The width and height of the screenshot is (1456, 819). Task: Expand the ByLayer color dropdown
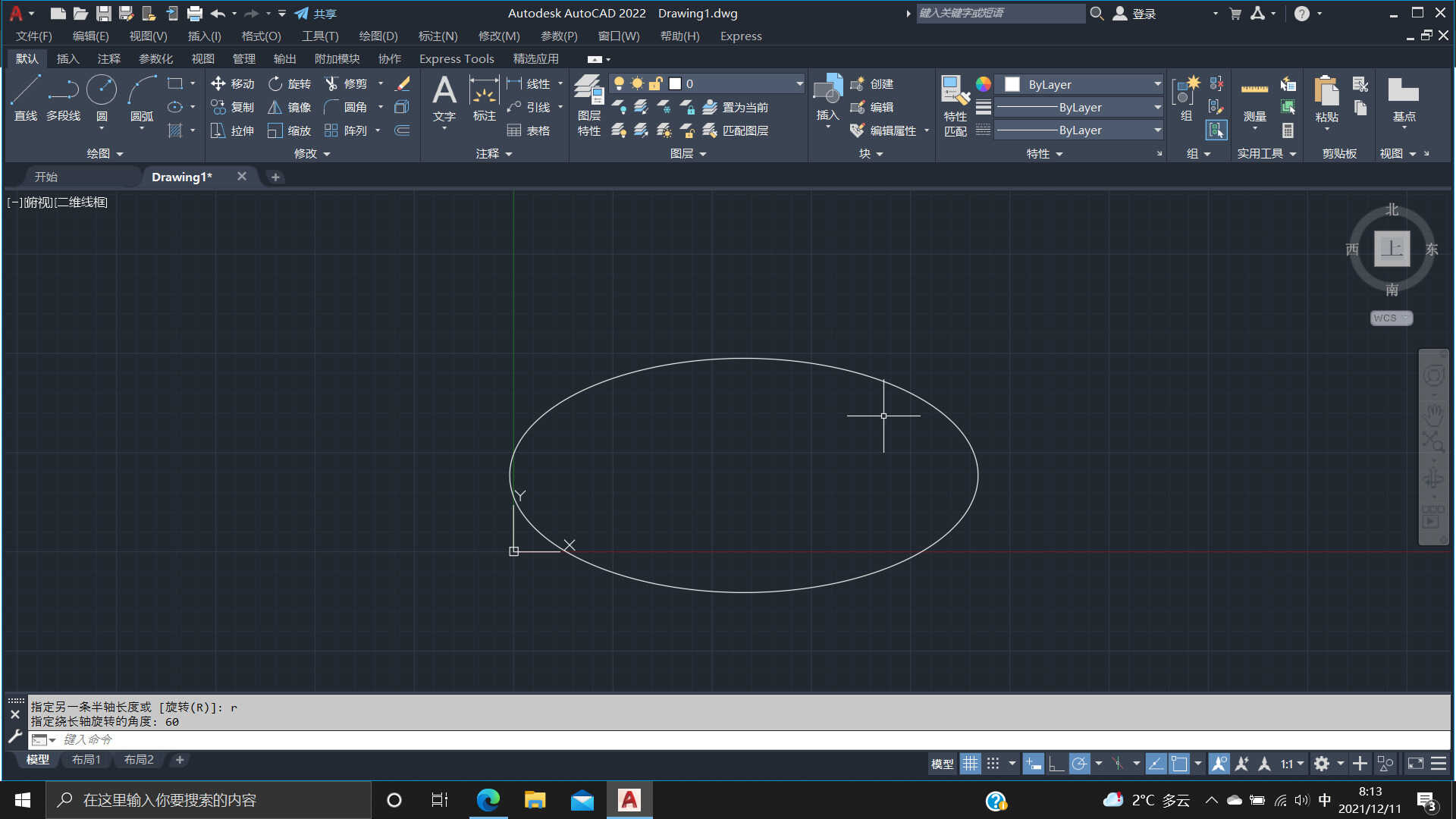(1157, 84)
